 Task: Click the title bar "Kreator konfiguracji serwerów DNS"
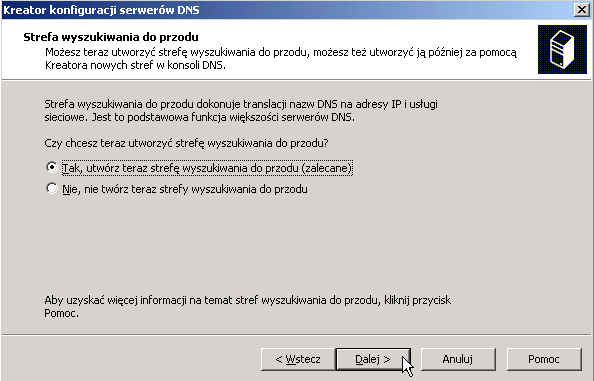point(101,10)
